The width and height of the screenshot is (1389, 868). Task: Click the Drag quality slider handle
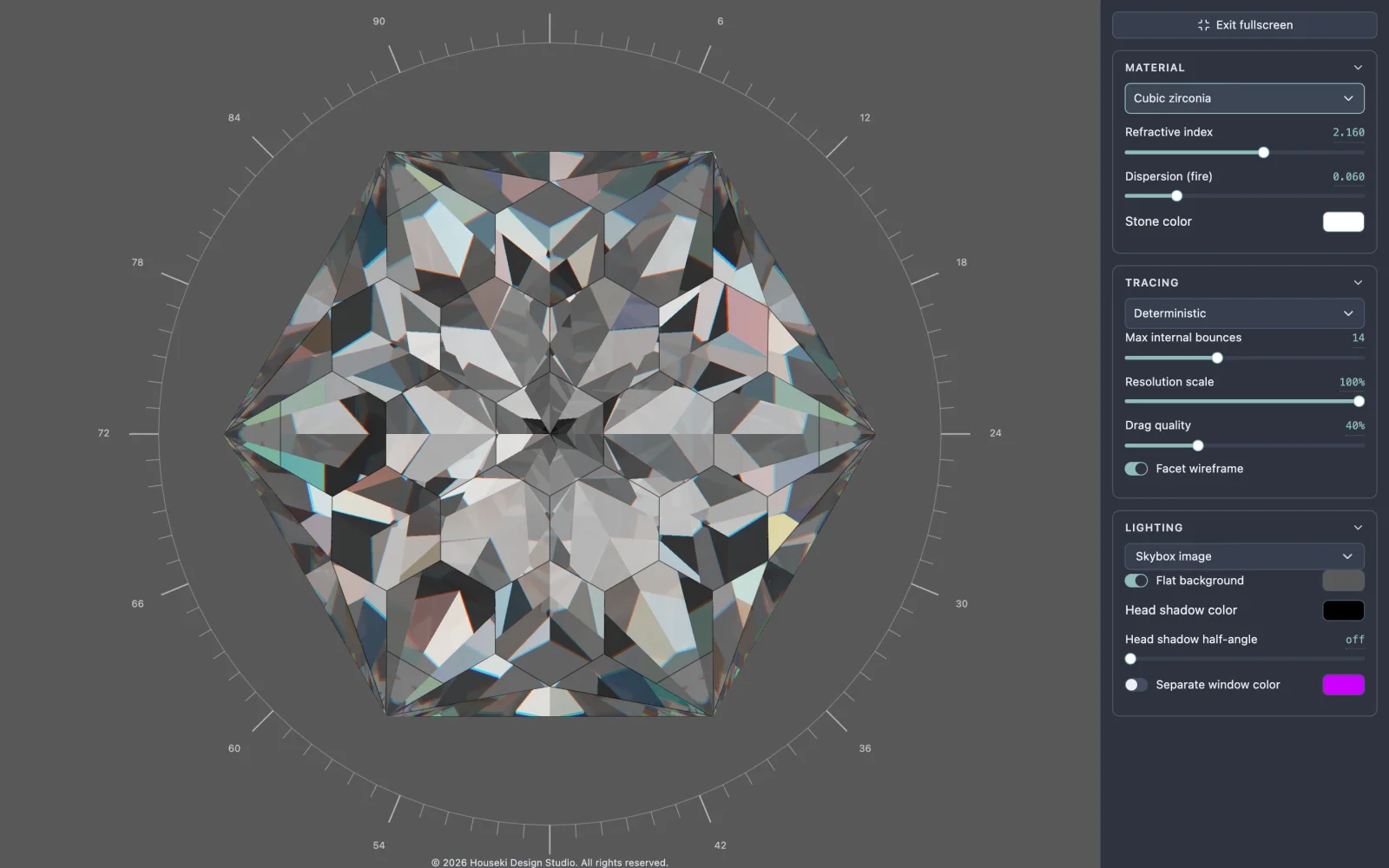(1198, 446)
